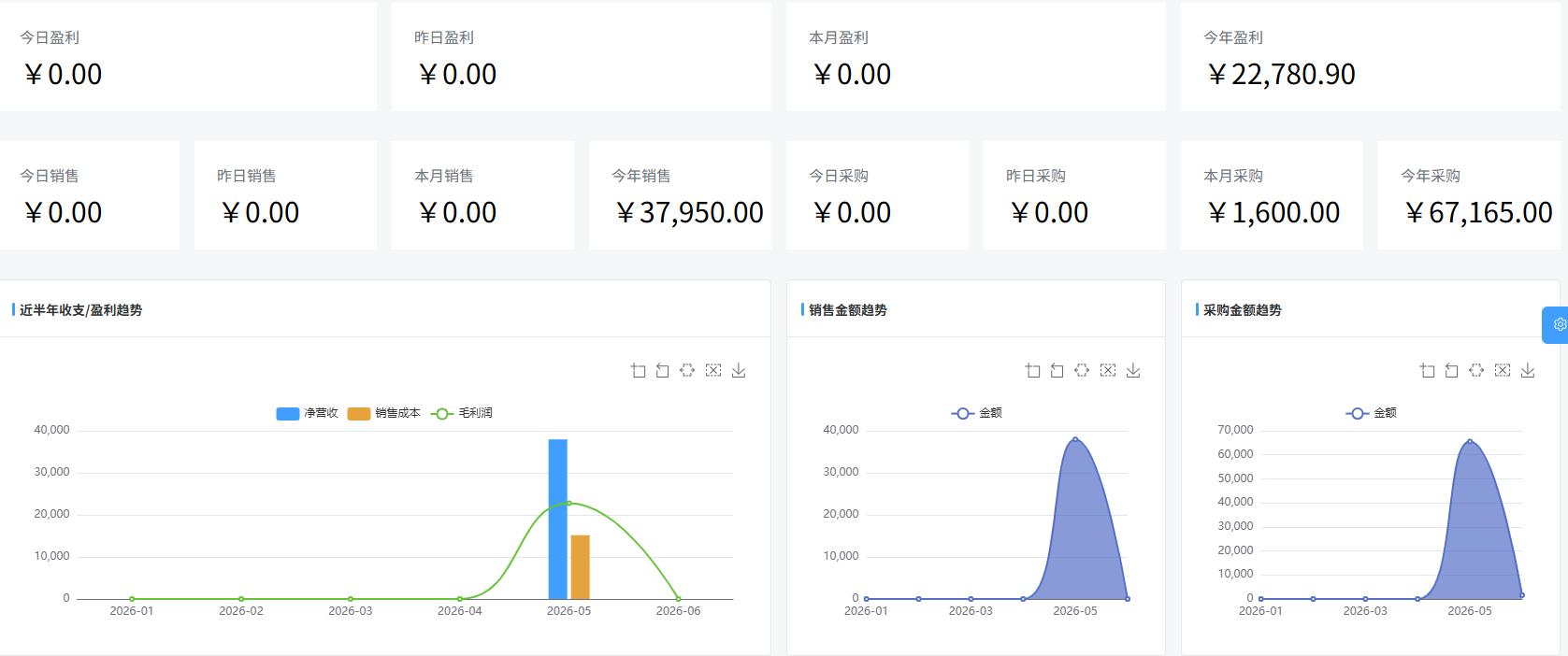Select the 今日盈利 card
Image resolution: width=1568 pixels, height=656 pixels.
pyautogui.click(x=188, y=57)
